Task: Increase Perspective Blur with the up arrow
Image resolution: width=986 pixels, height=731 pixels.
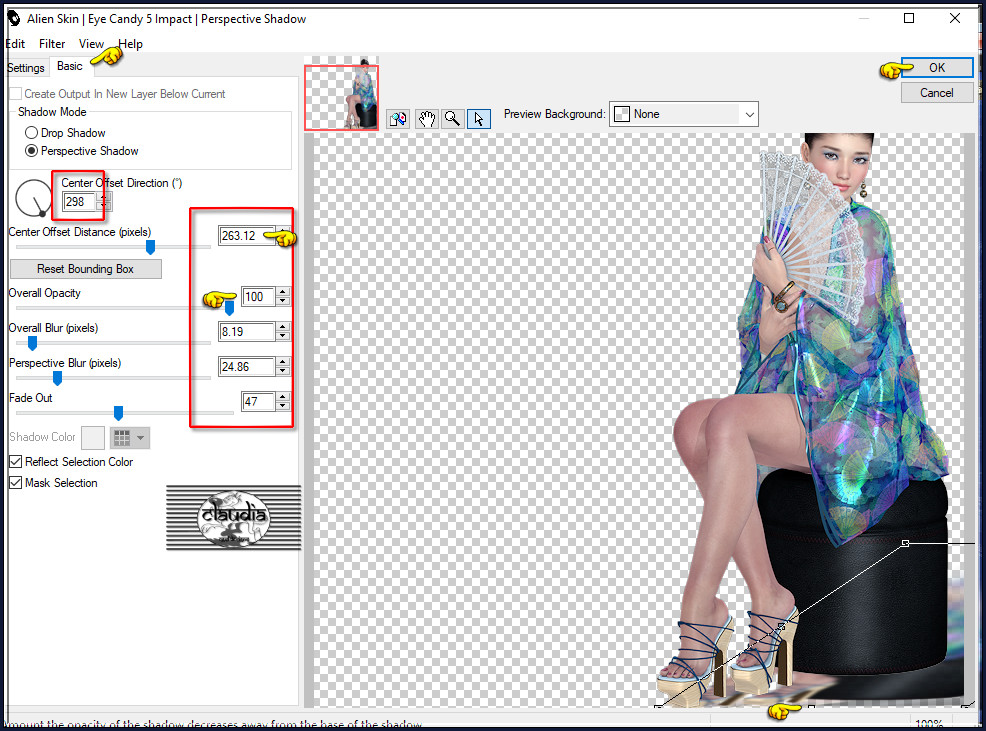Action: click(x=283, y=362)
